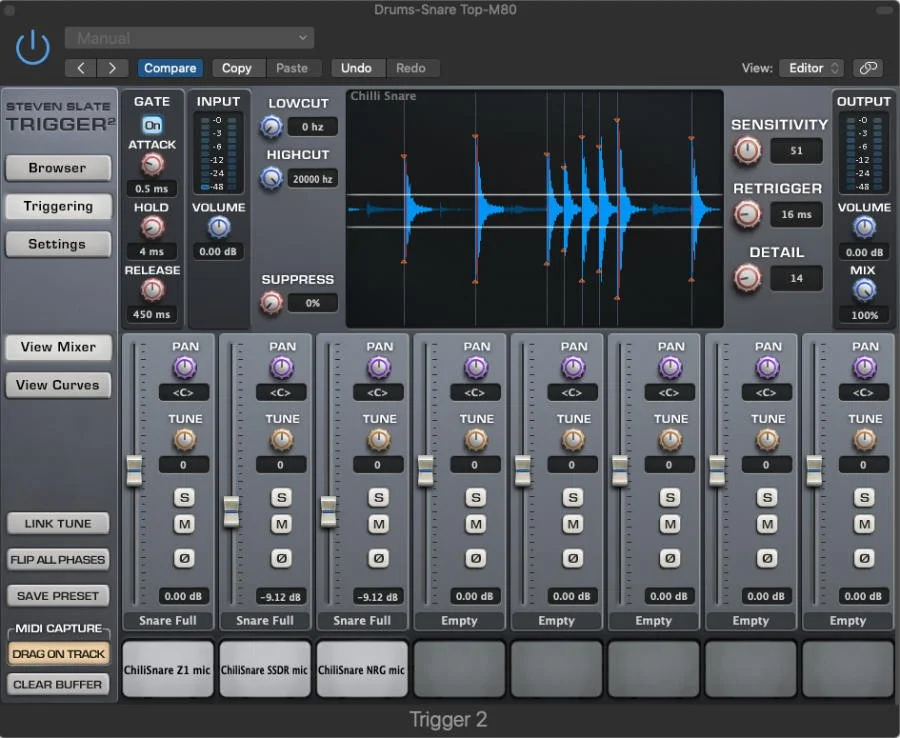Click the power button icon

click(x=31, y=45)
